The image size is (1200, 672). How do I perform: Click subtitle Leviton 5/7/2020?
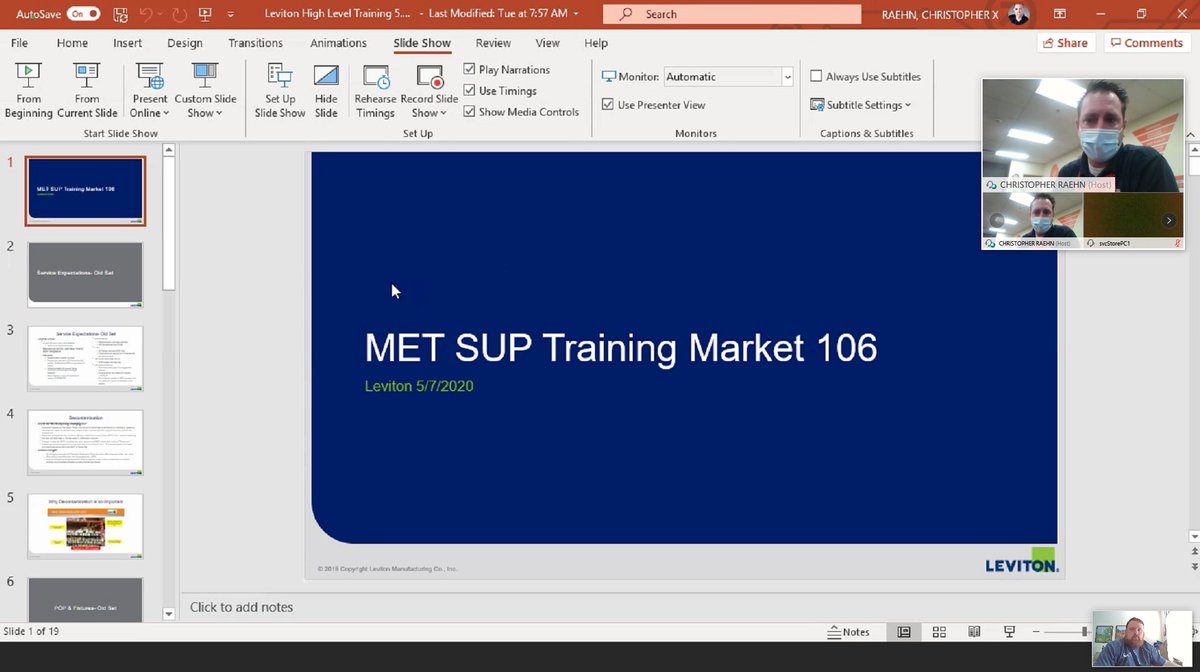419,386
